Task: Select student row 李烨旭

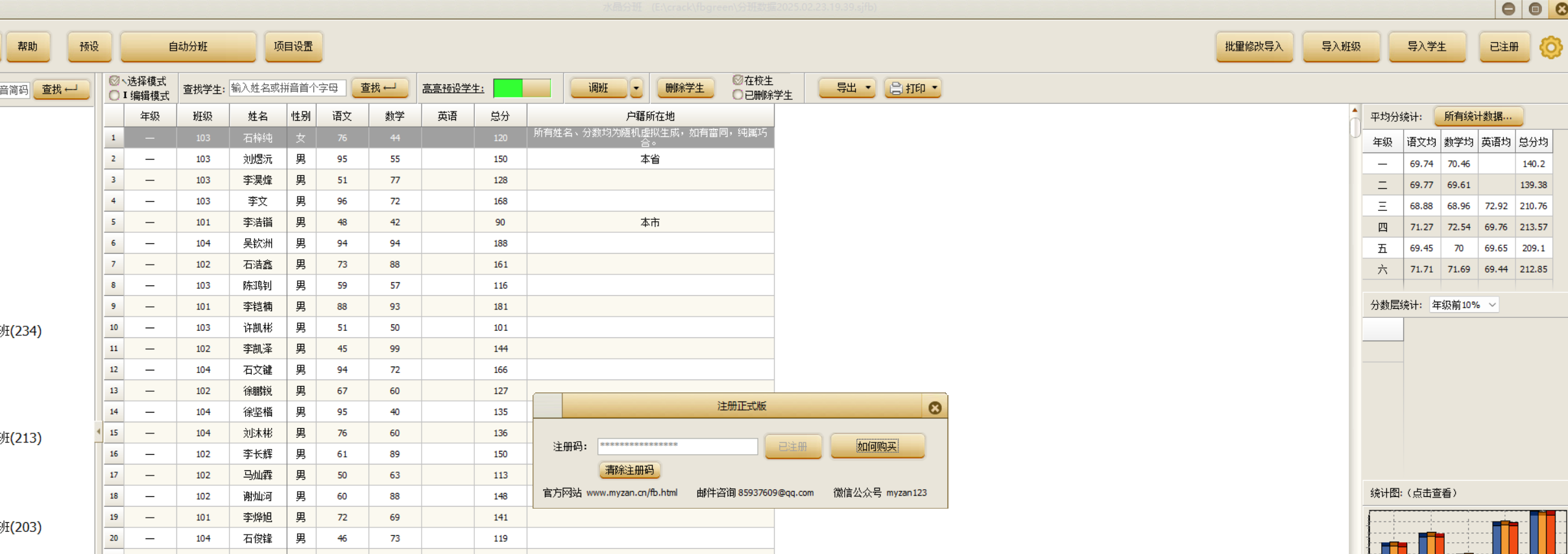Action: coord(439,518)
